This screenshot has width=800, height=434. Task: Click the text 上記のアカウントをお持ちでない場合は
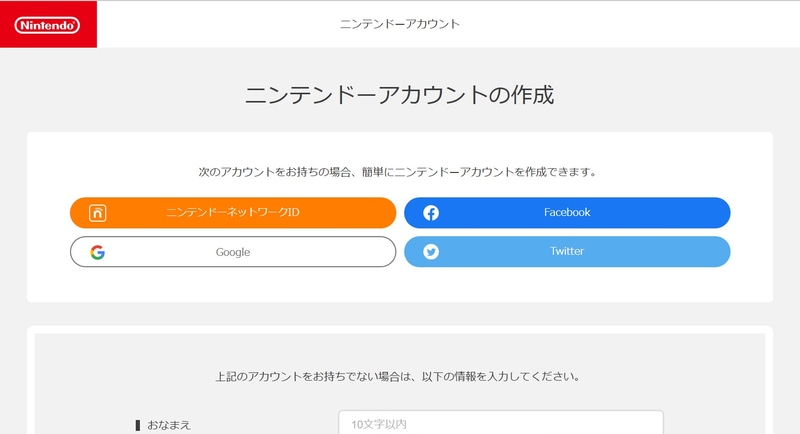[313, 376]
